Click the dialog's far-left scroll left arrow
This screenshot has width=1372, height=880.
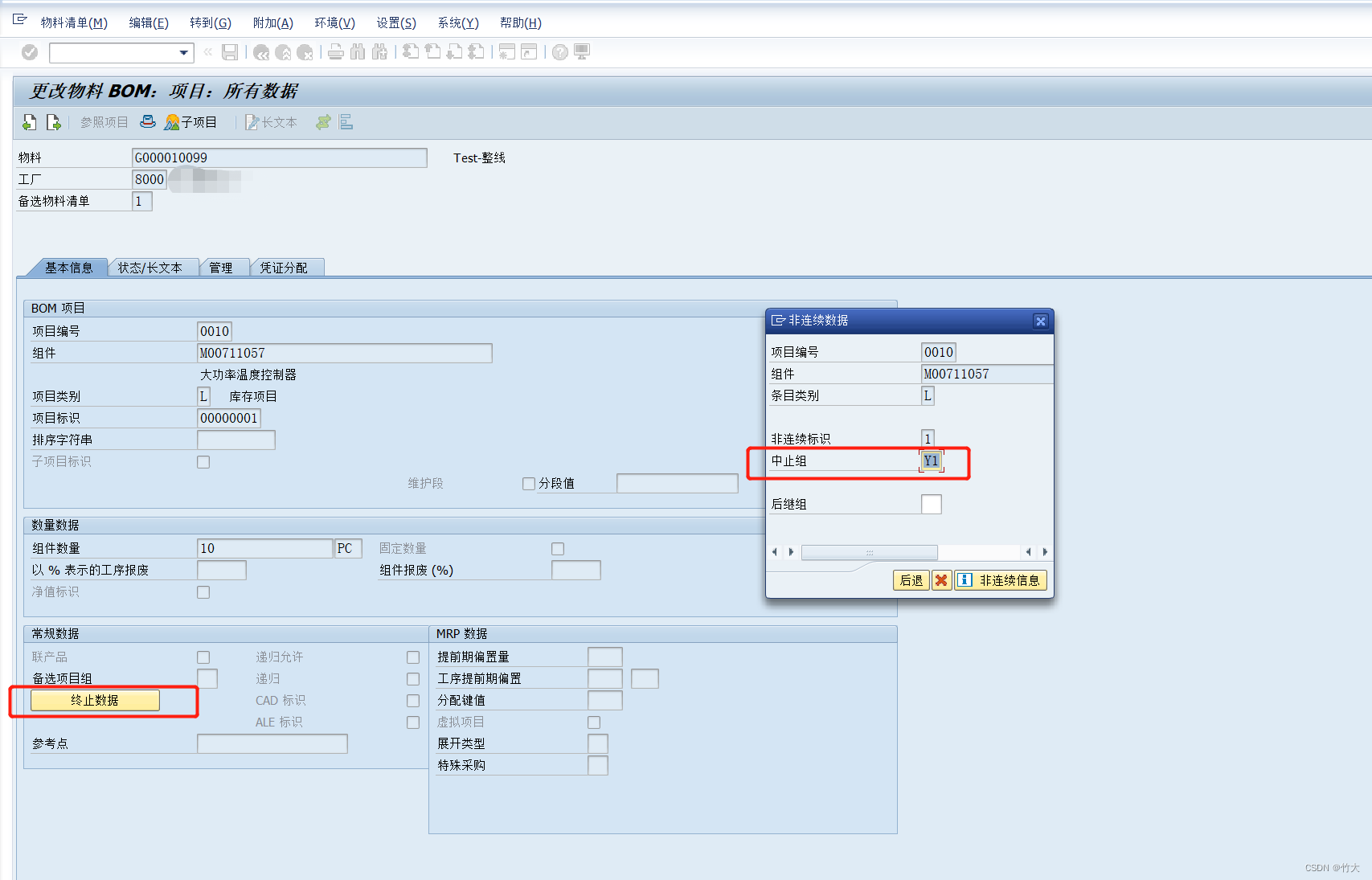[774, 552]
